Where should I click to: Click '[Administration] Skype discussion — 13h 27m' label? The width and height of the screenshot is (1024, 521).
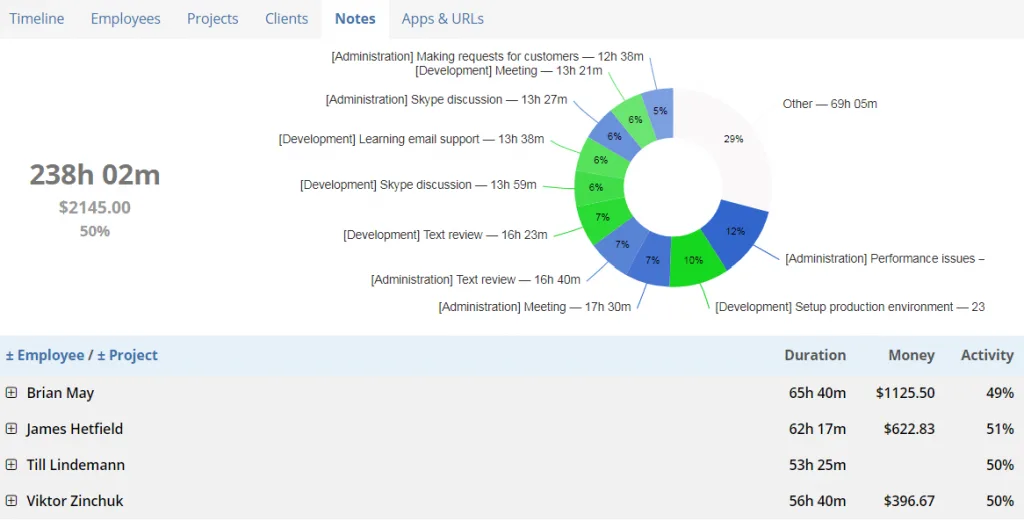[447, 100]
